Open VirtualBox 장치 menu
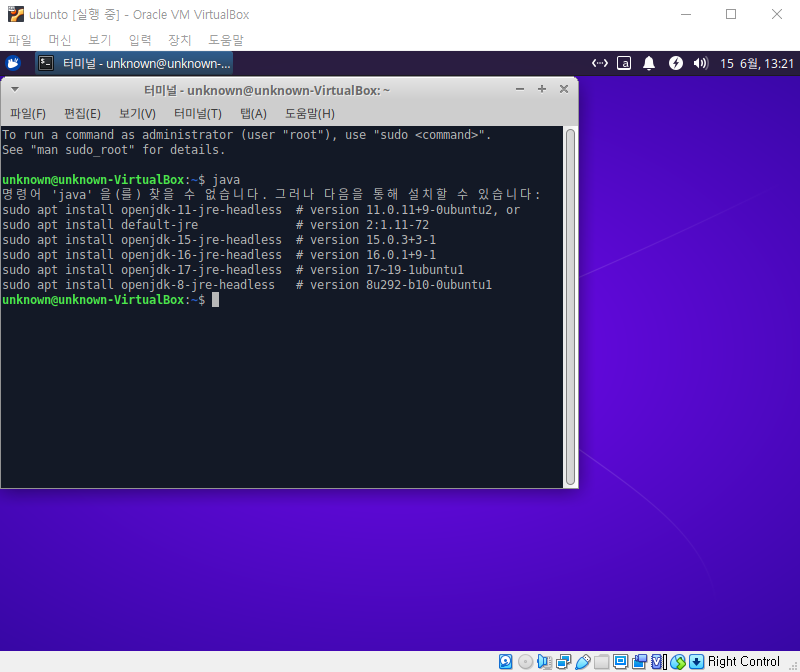 (180, 40)
